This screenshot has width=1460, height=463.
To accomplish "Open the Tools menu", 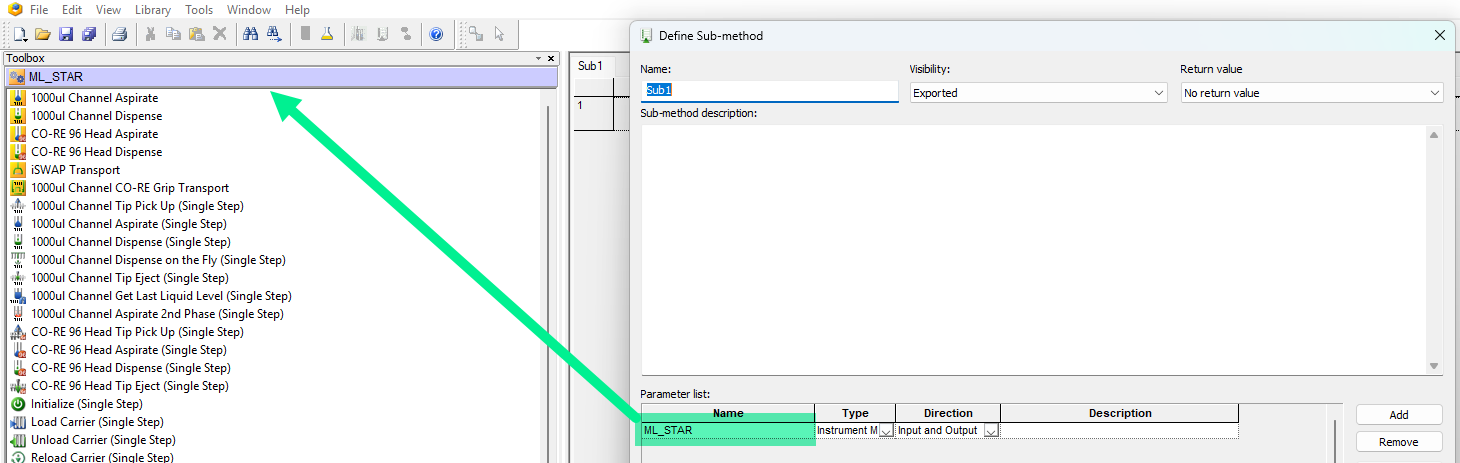I will (x=199, y=10).
